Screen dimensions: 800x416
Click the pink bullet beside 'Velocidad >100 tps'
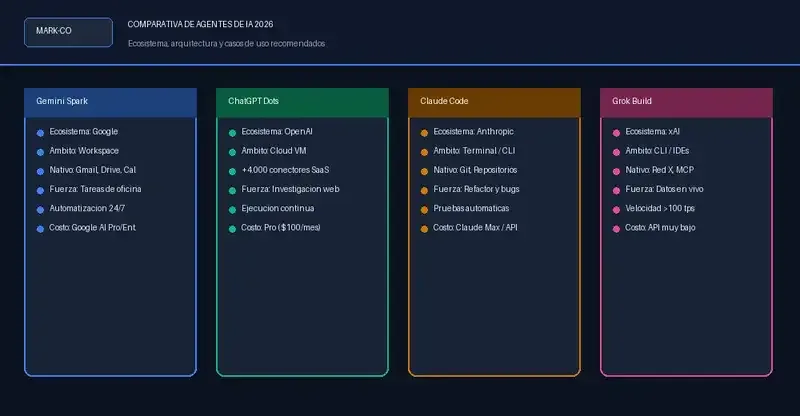[616, 209]
